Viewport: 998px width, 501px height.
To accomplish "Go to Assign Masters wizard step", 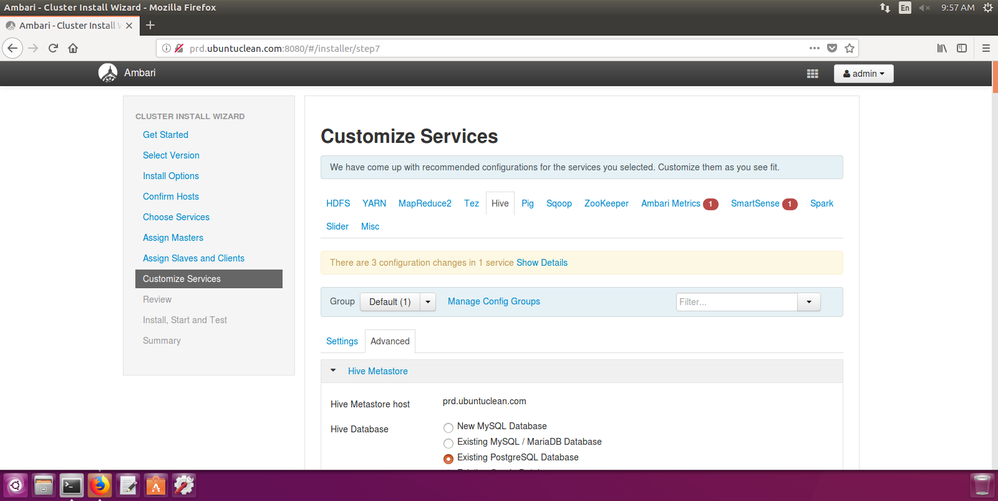I will pos(173,237).
